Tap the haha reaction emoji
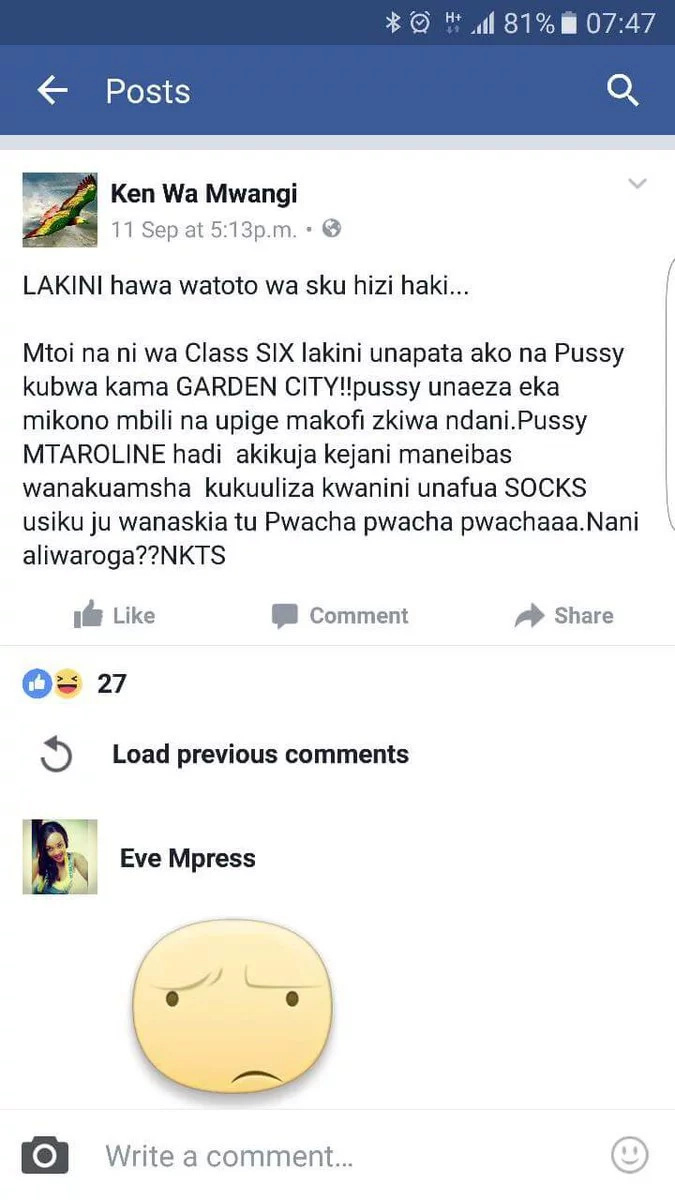Image resolution: width=675 pixels, height=1200 pixels. pyautogui.click(x=66, y=684)
